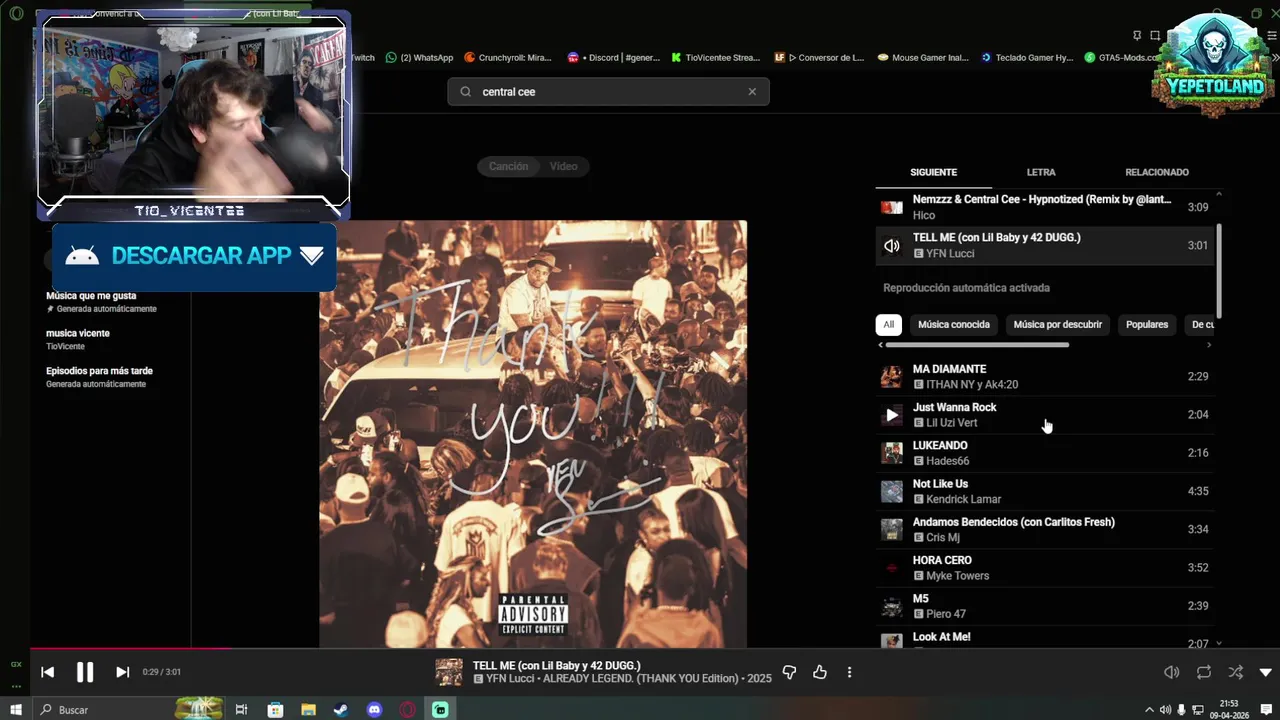Clear the 'central cee' search text
Viewport: 1280px width, 720px height.
tap(752, 91)
